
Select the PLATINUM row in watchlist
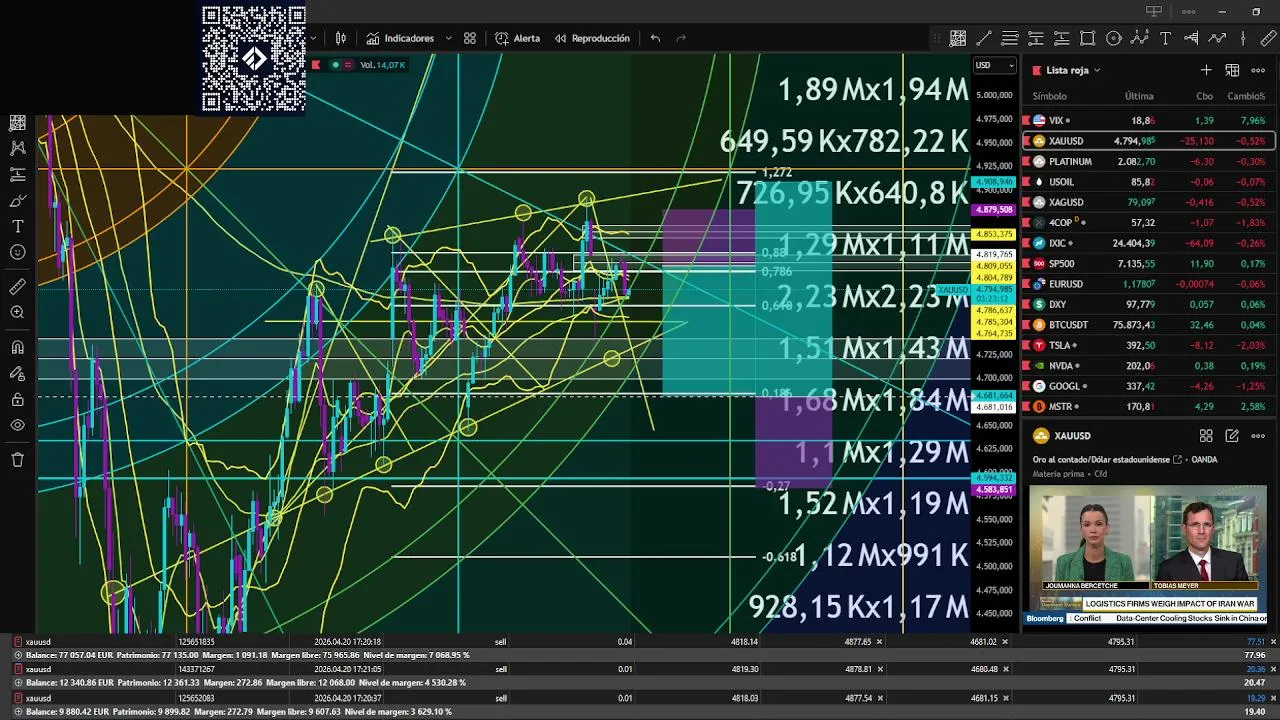pyautogui.click(x=1148, y=161)
